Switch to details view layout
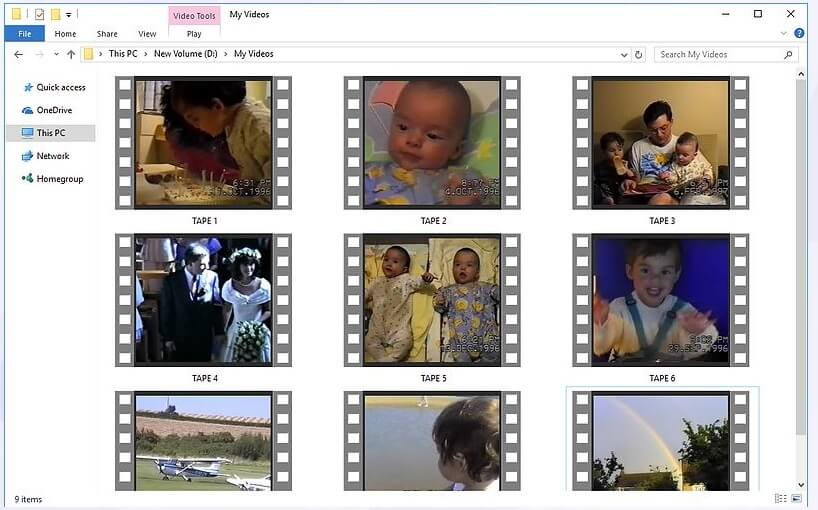This screenshot has width=818, height=510. click(780, 498)
